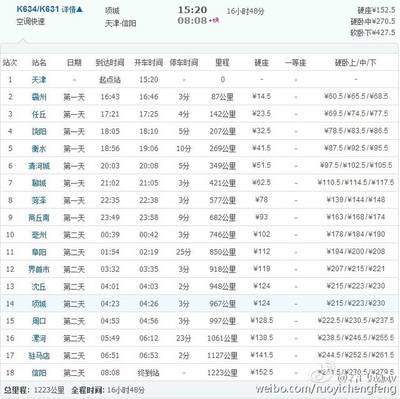400x399 pixels.
Task: Open the 菏泽 station link
Action: click(39, 200)
